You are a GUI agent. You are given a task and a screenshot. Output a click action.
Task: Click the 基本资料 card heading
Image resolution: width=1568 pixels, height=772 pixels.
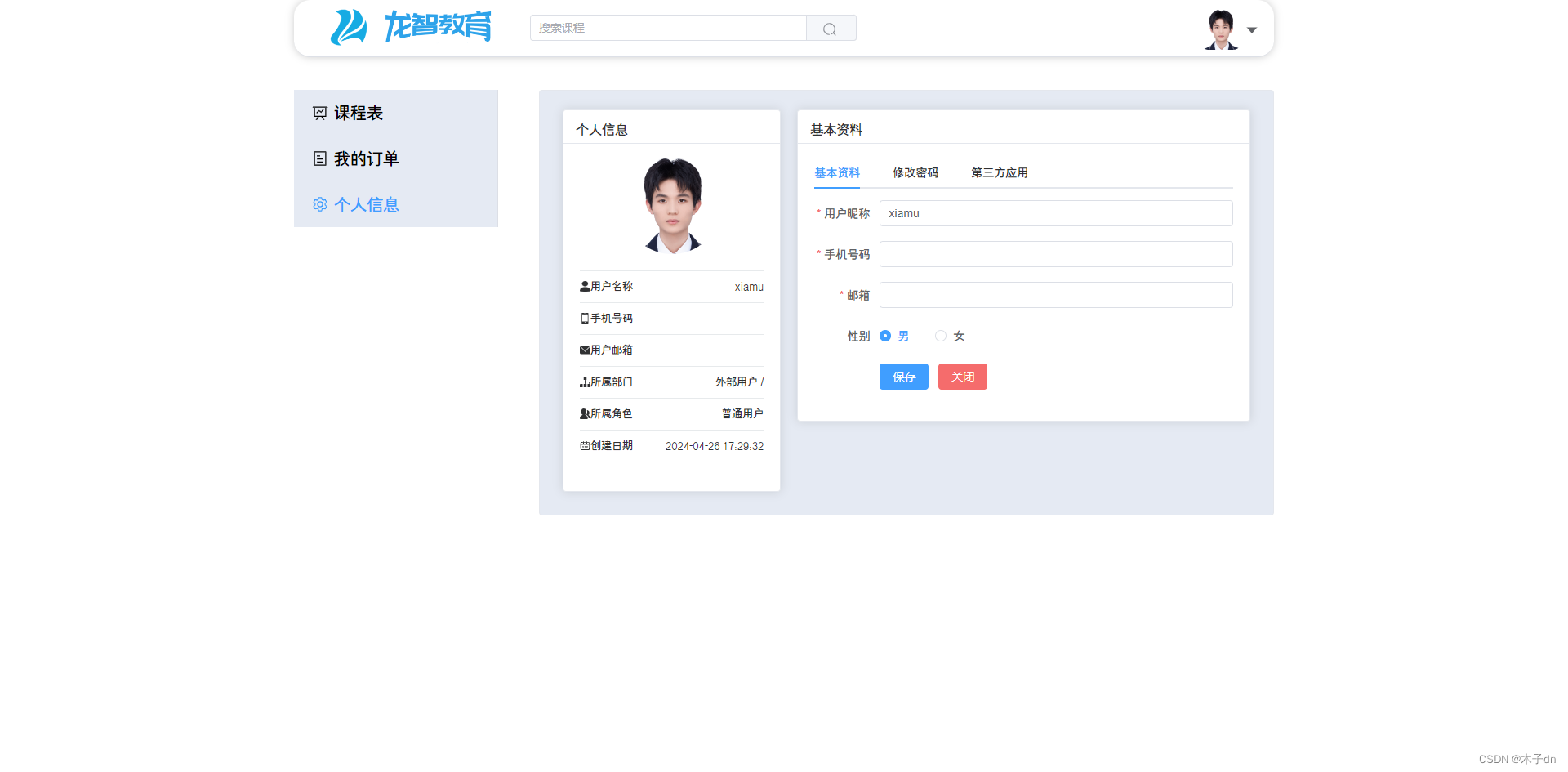[836, 130]
